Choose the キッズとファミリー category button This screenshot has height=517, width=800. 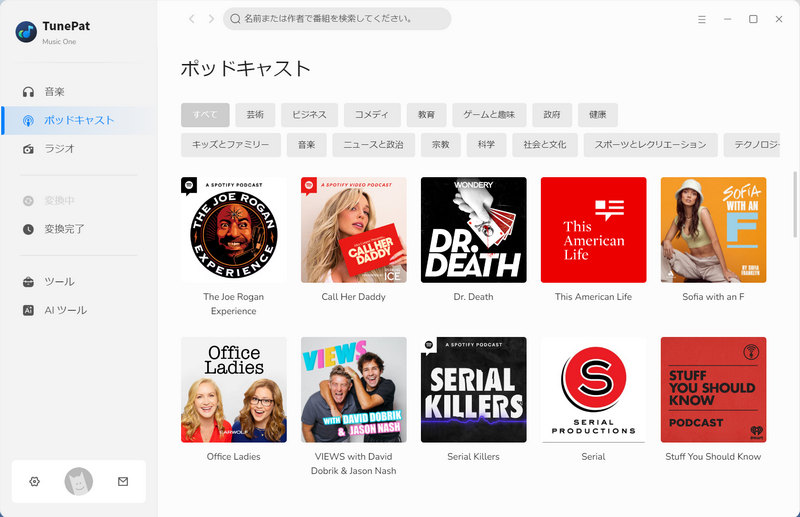click(231, 145)
